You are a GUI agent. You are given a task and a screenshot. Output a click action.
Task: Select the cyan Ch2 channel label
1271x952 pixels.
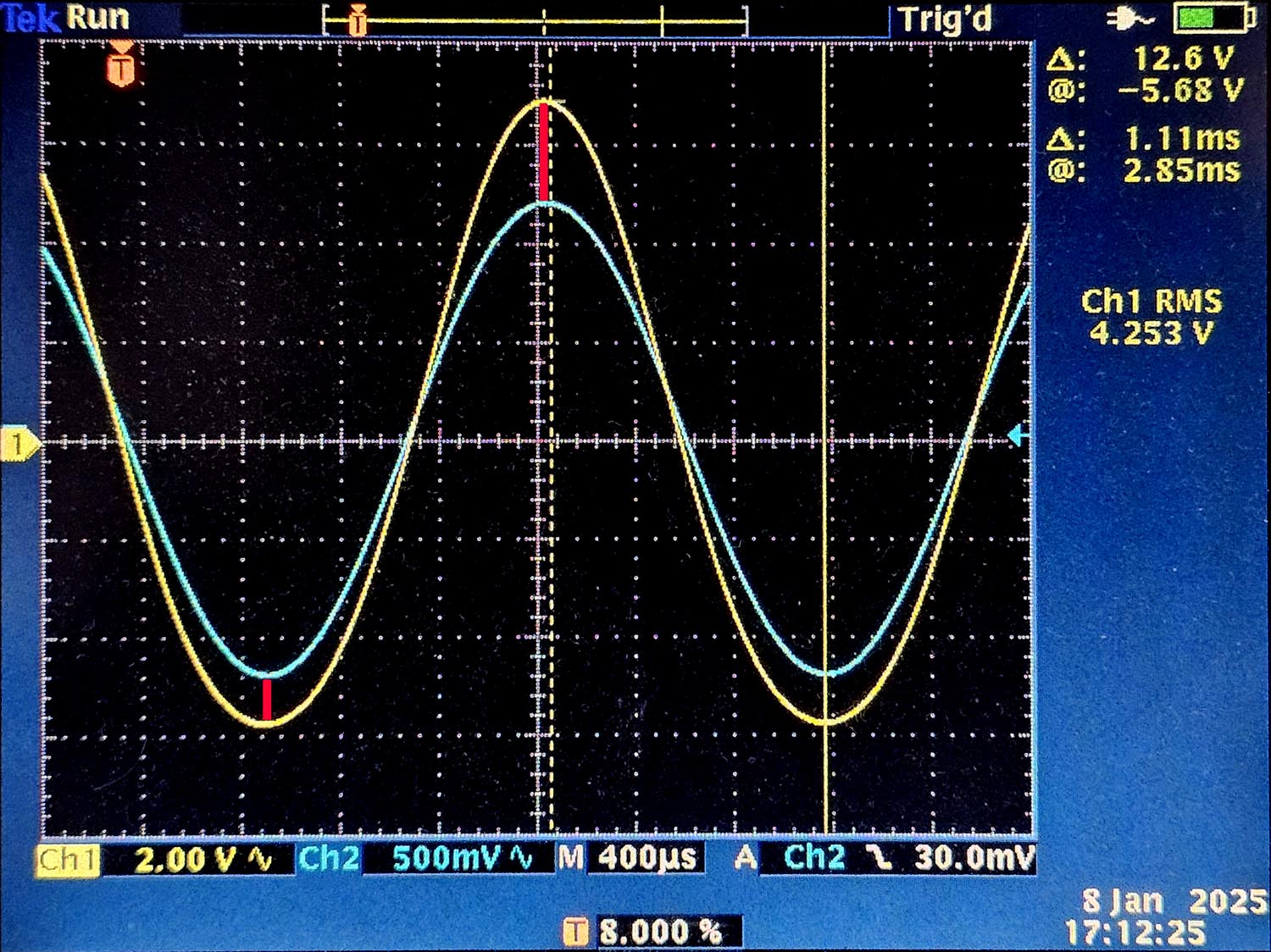[x=329, y=859]
